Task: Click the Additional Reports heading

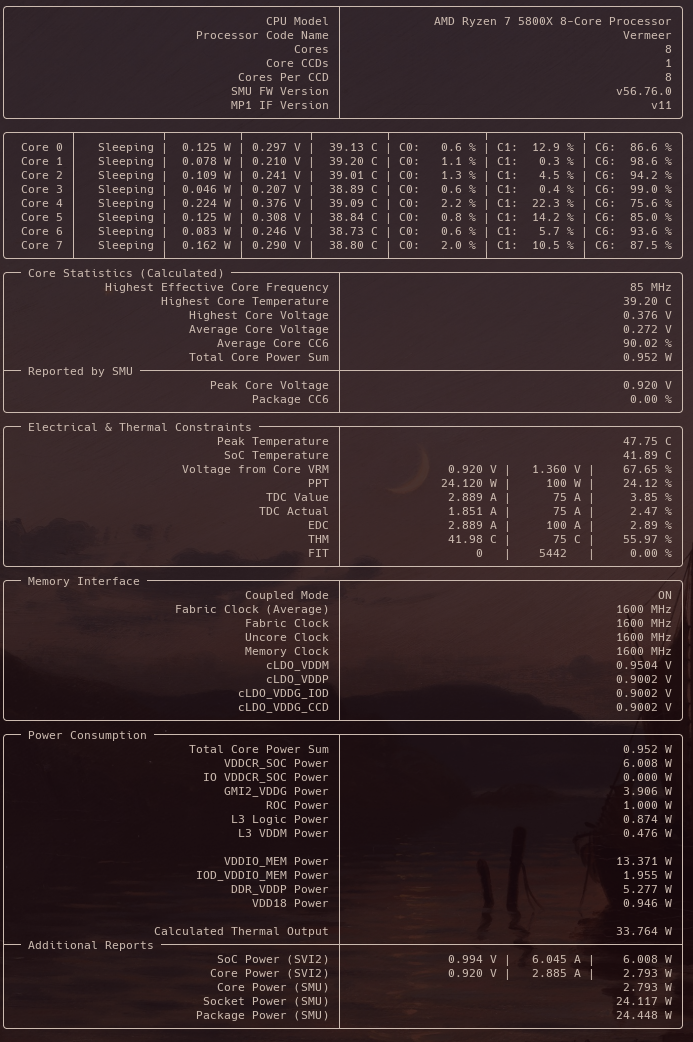Action: coord(91,945)
